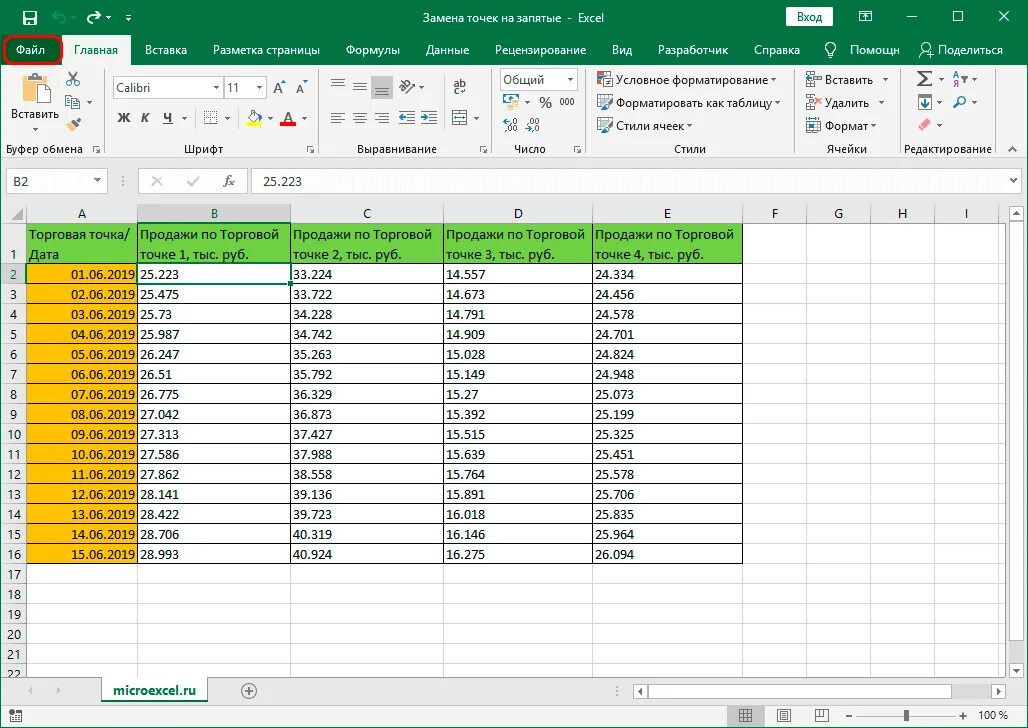The height and width of the screenshot is (728, 1028).
Task: Expand the formula bar chevron
Action: pos(1014,180)
